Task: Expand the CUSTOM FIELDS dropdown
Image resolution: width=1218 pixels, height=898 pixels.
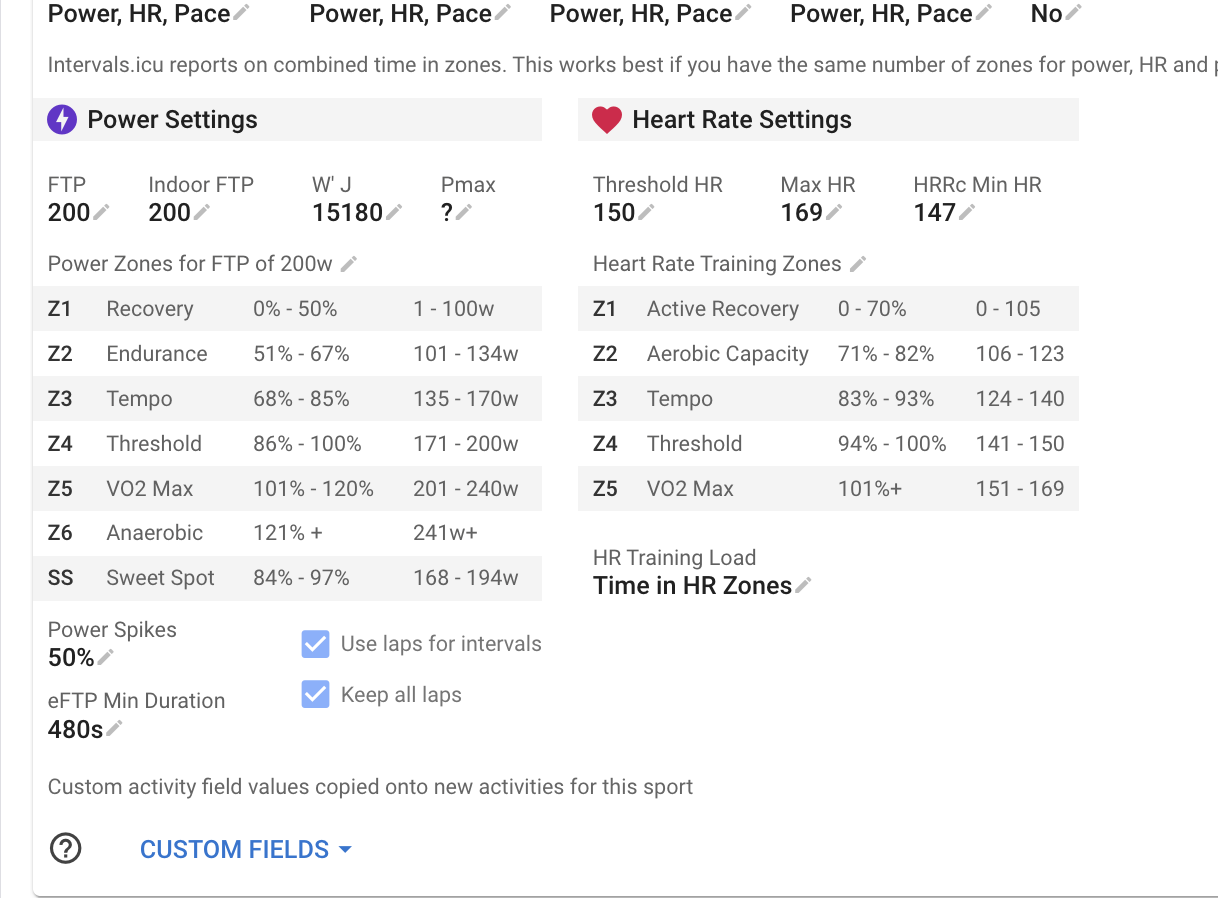Action: tap(245, 849)
